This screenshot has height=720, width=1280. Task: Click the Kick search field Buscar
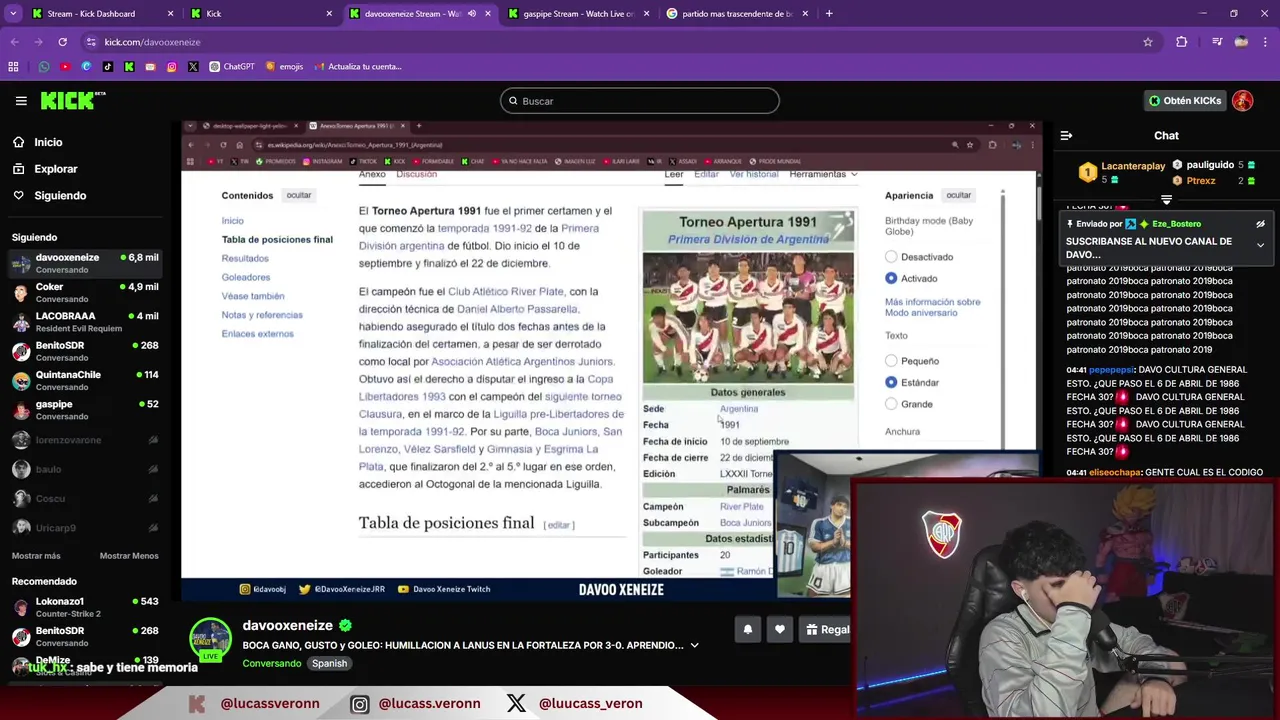click(640, 101)
